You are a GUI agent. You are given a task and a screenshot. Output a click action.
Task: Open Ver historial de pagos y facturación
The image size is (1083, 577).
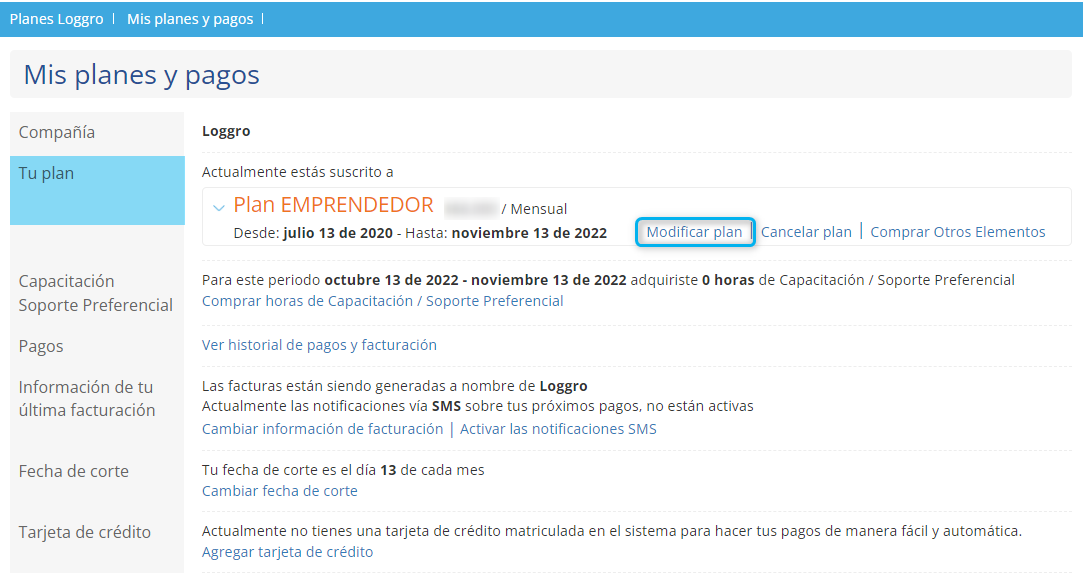[319, 345]
